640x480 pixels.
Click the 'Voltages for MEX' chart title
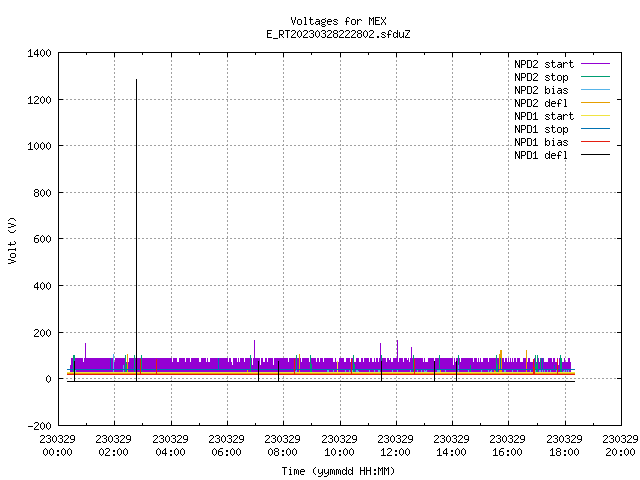pos(338,21)
